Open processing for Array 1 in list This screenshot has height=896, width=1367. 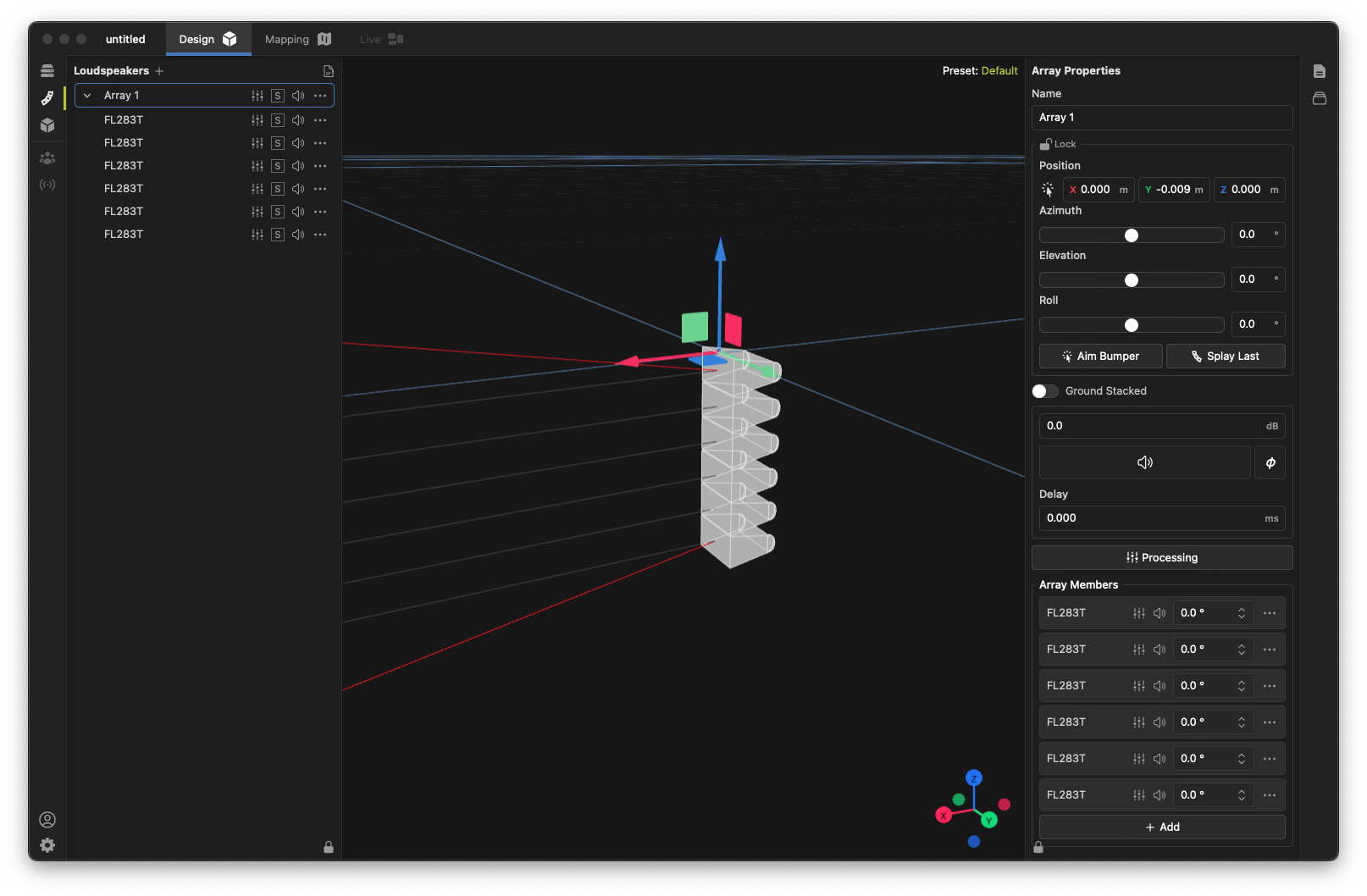(257, 96)
